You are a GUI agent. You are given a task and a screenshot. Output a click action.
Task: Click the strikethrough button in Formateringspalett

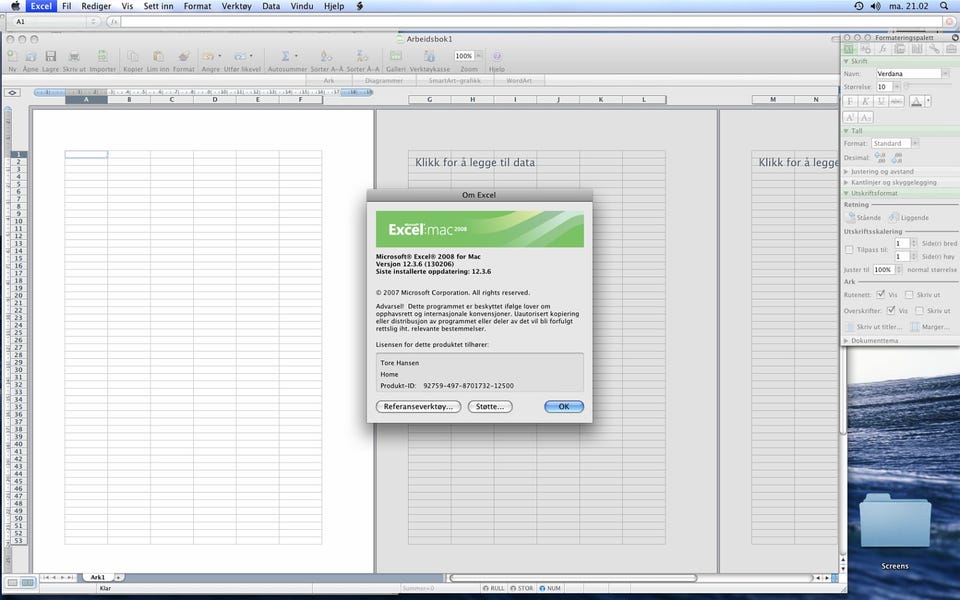pyautogui.click(x=896, y=101)
